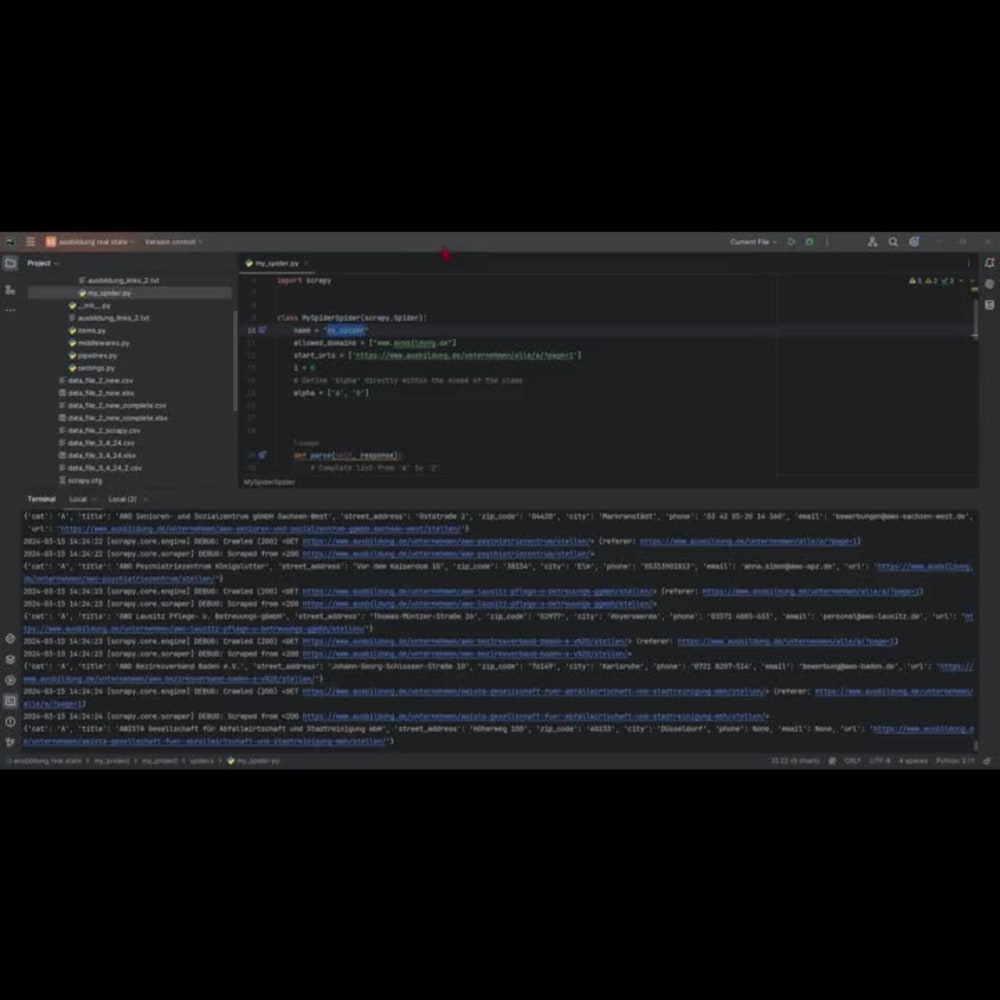The image size is (1000, 1000).
Task: Open more run actions menu
Action: [x=827, y=242]
